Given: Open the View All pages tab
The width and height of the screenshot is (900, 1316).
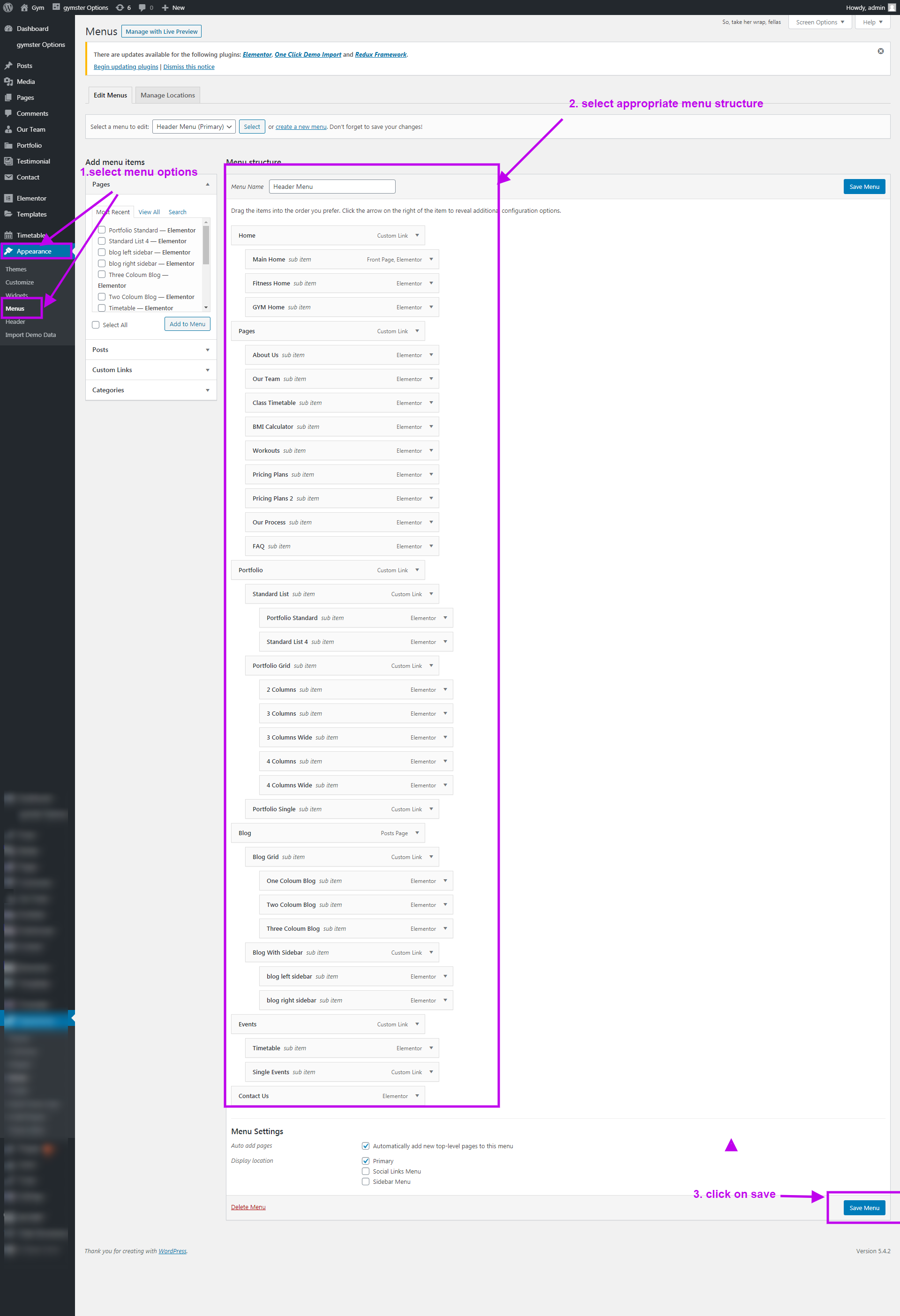Looking at the screenshot, I should click(149, 212).
